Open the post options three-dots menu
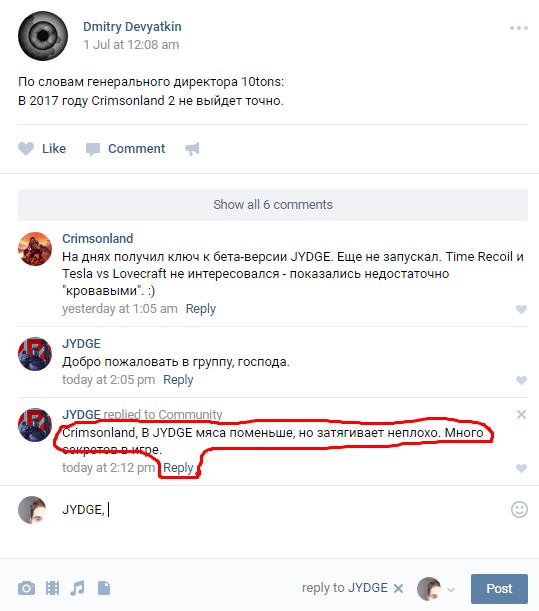Screen dimensions: 539x611 pyautogui.click(x=519, y=28)
